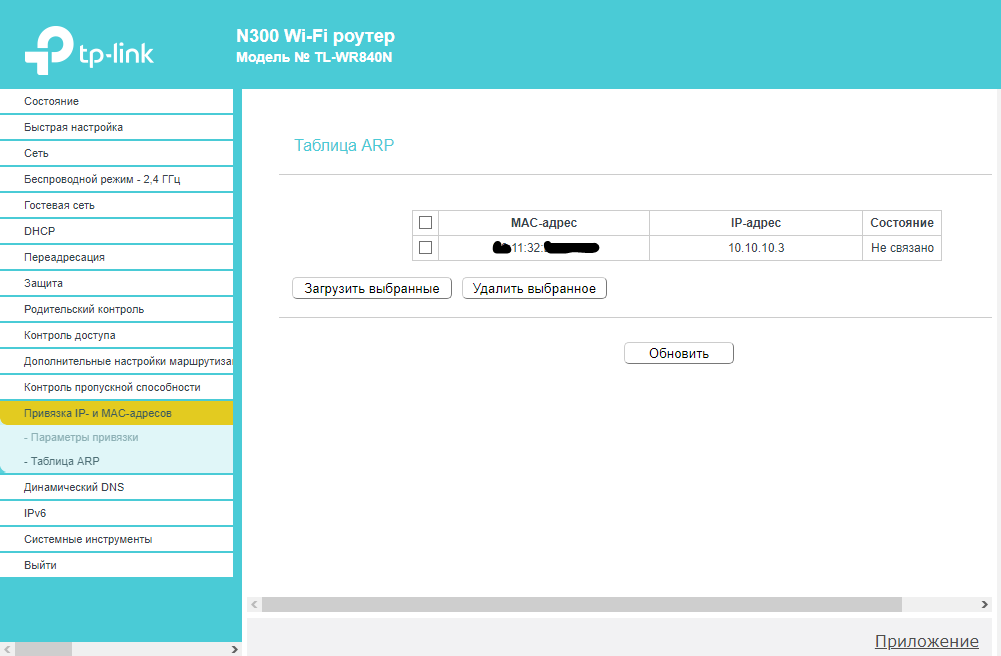Screen dimensions: 1001x656
Task: Click the Обновить button
Action: coord(679,354)
